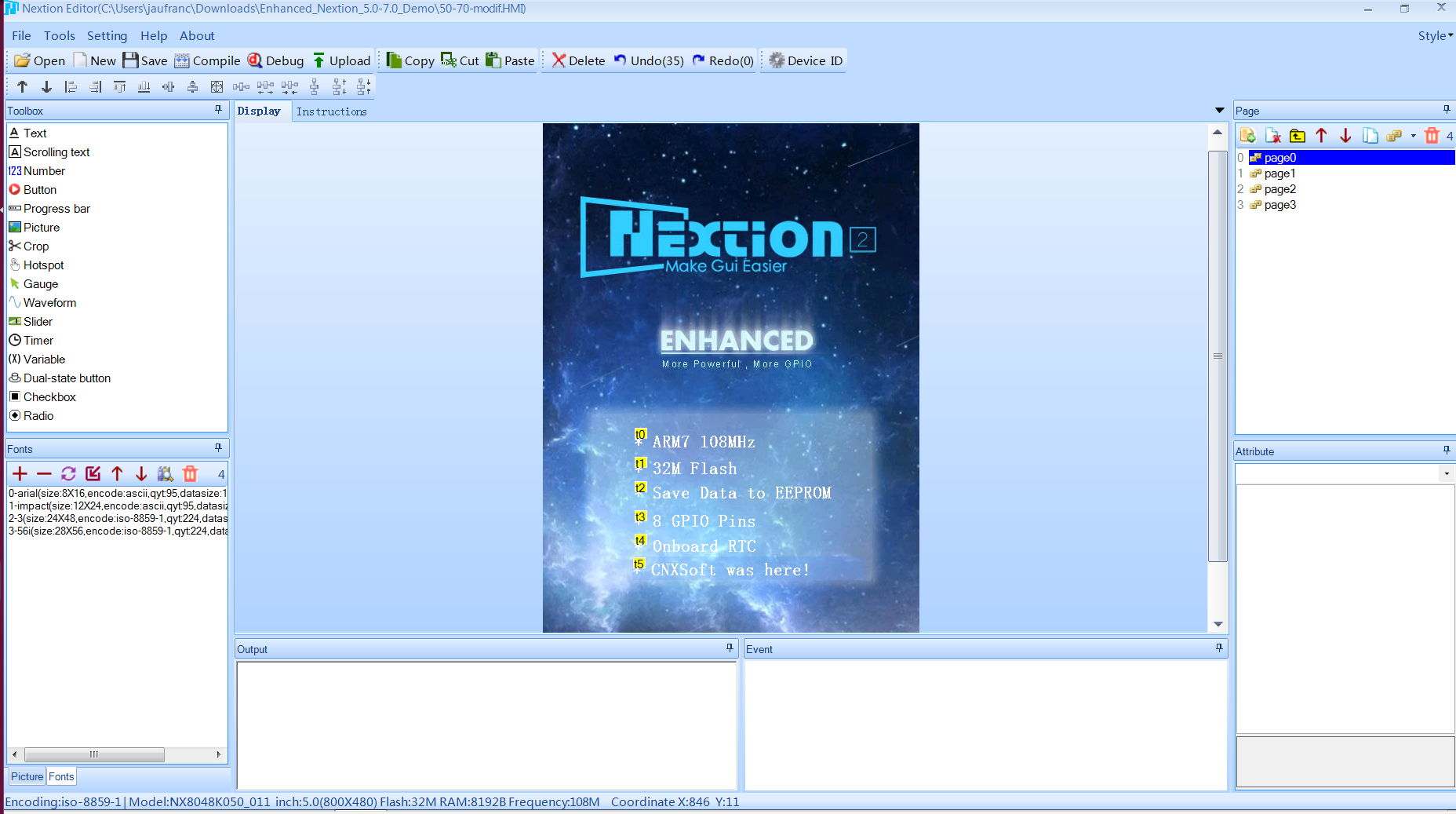Viewport: 1456px width, 814px height.
Task: Pin the Page panel
Action: tap(1447, 110)
